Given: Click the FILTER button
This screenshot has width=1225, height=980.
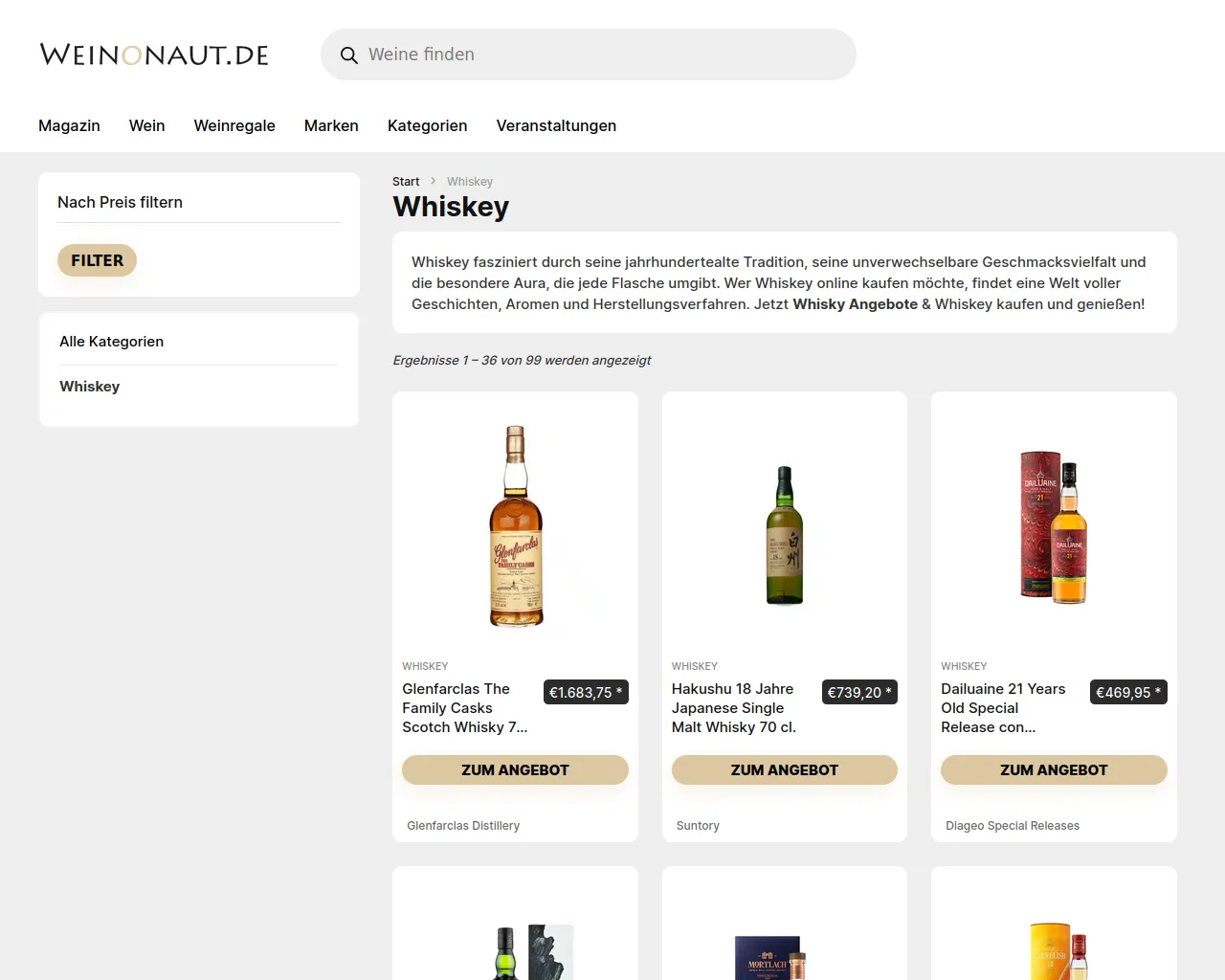Looking at the screenshot, I should [x=97, y=260].
